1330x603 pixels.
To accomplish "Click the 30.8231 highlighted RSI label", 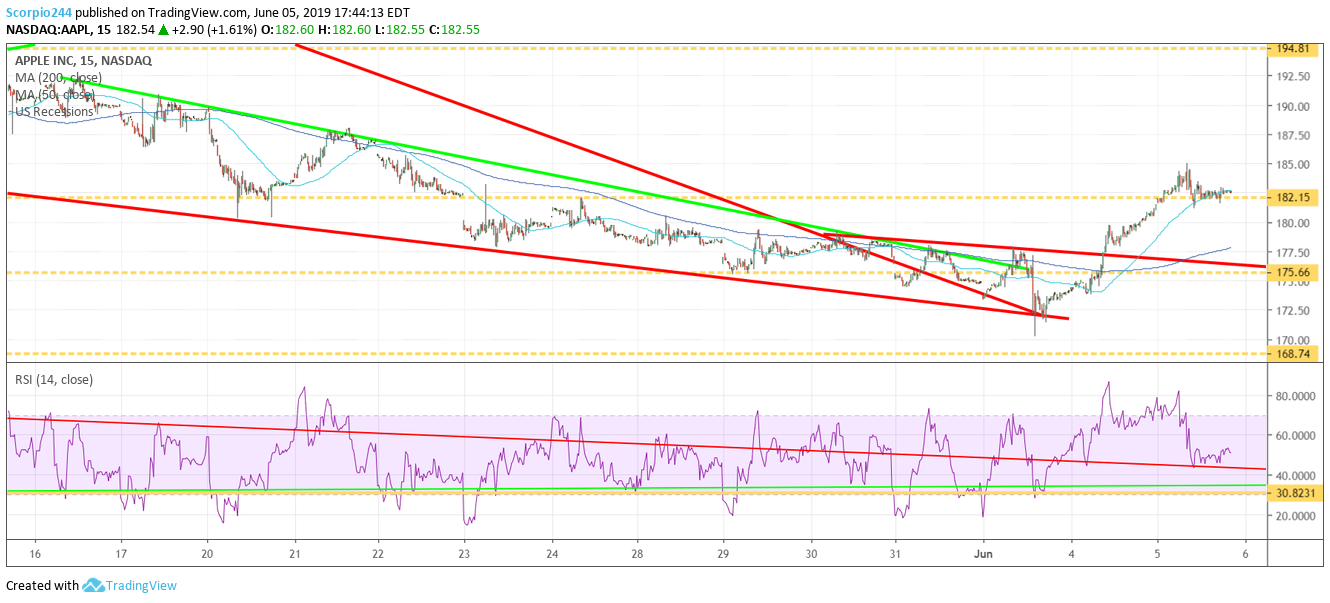I will click(1297, 494).
